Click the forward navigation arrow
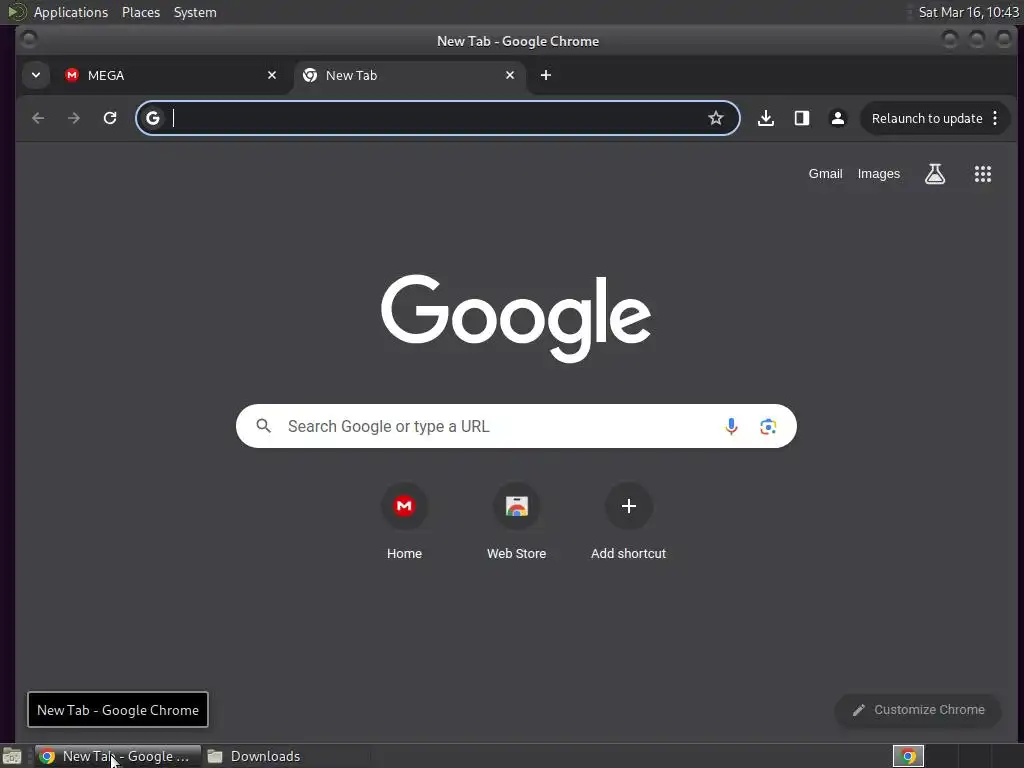This screenshot has height=768, width=1024. click(x=74, y=118)
